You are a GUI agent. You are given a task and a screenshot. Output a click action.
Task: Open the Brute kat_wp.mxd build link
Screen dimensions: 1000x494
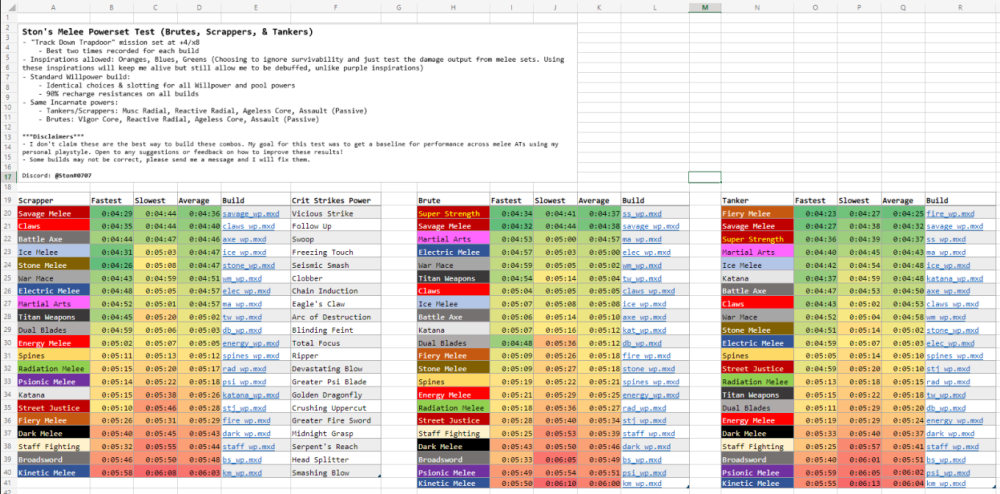tap(641, 330)
